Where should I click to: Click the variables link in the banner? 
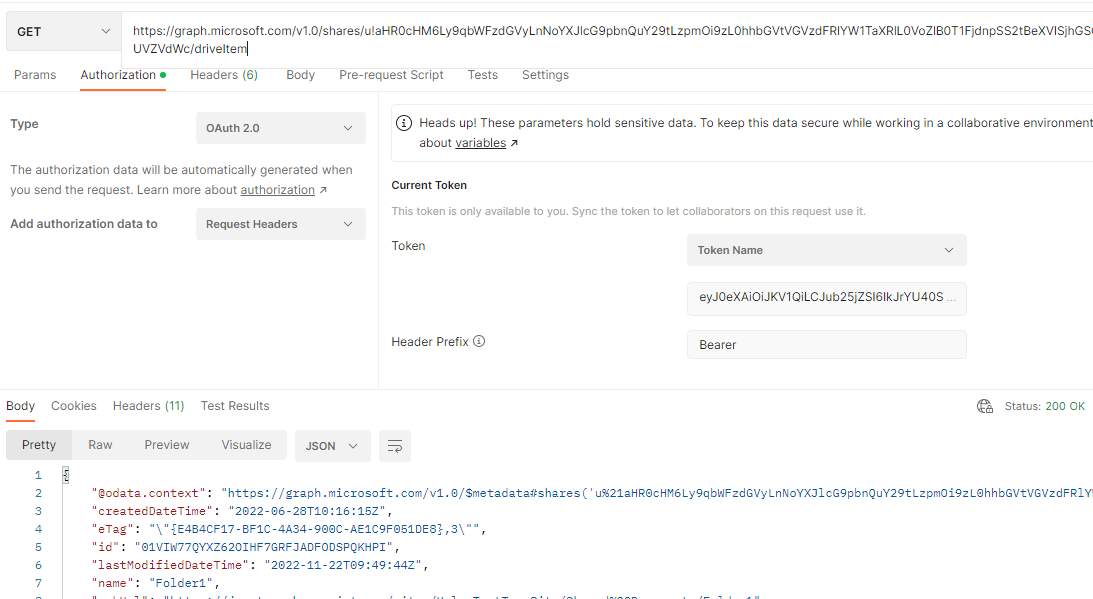tap(481, 142)
